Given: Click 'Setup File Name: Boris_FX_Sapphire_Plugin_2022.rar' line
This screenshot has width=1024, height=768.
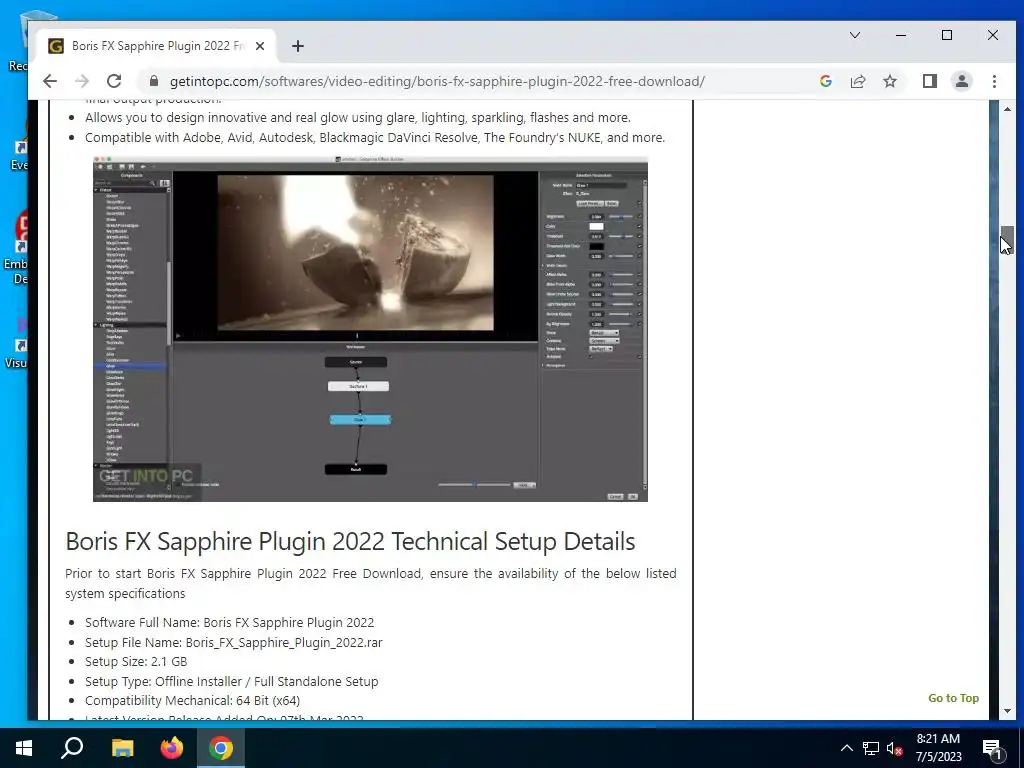Looking at the screenshot, I should [234, 643].
